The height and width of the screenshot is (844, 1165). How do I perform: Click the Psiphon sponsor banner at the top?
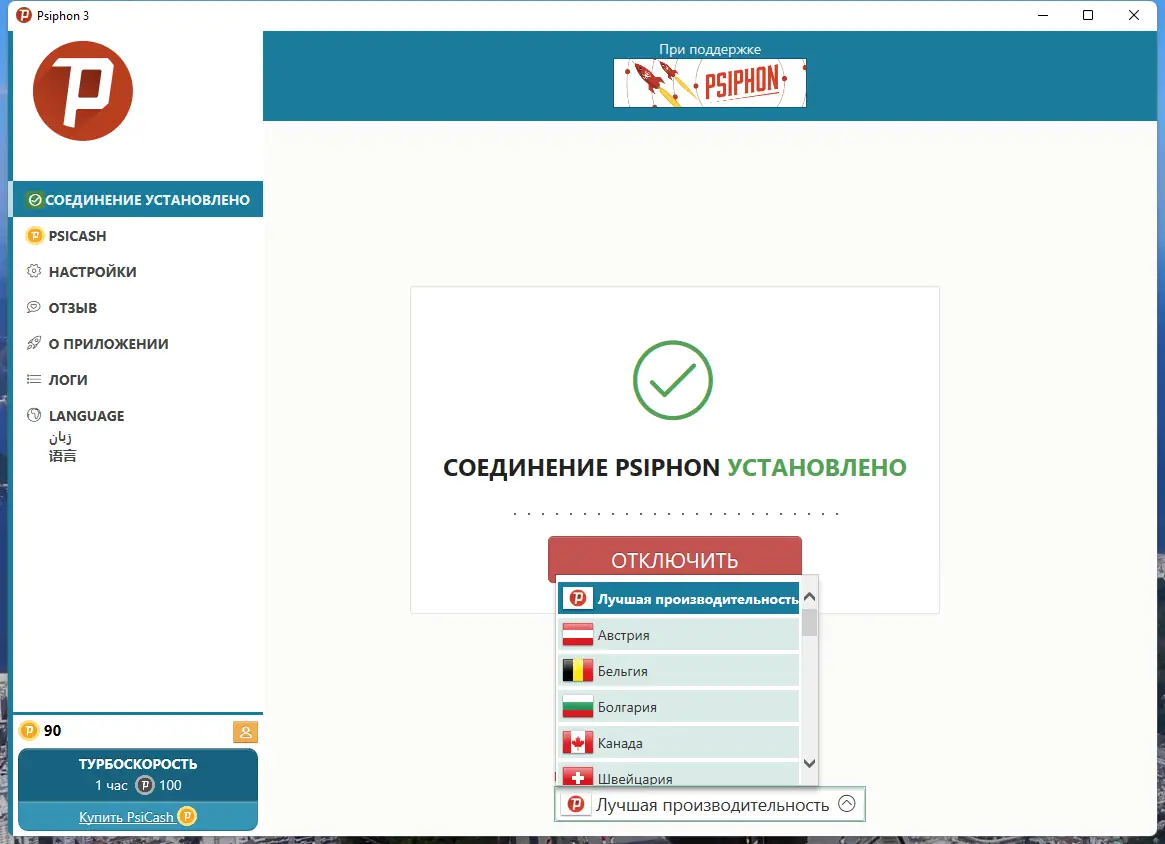tap(709, 83)
